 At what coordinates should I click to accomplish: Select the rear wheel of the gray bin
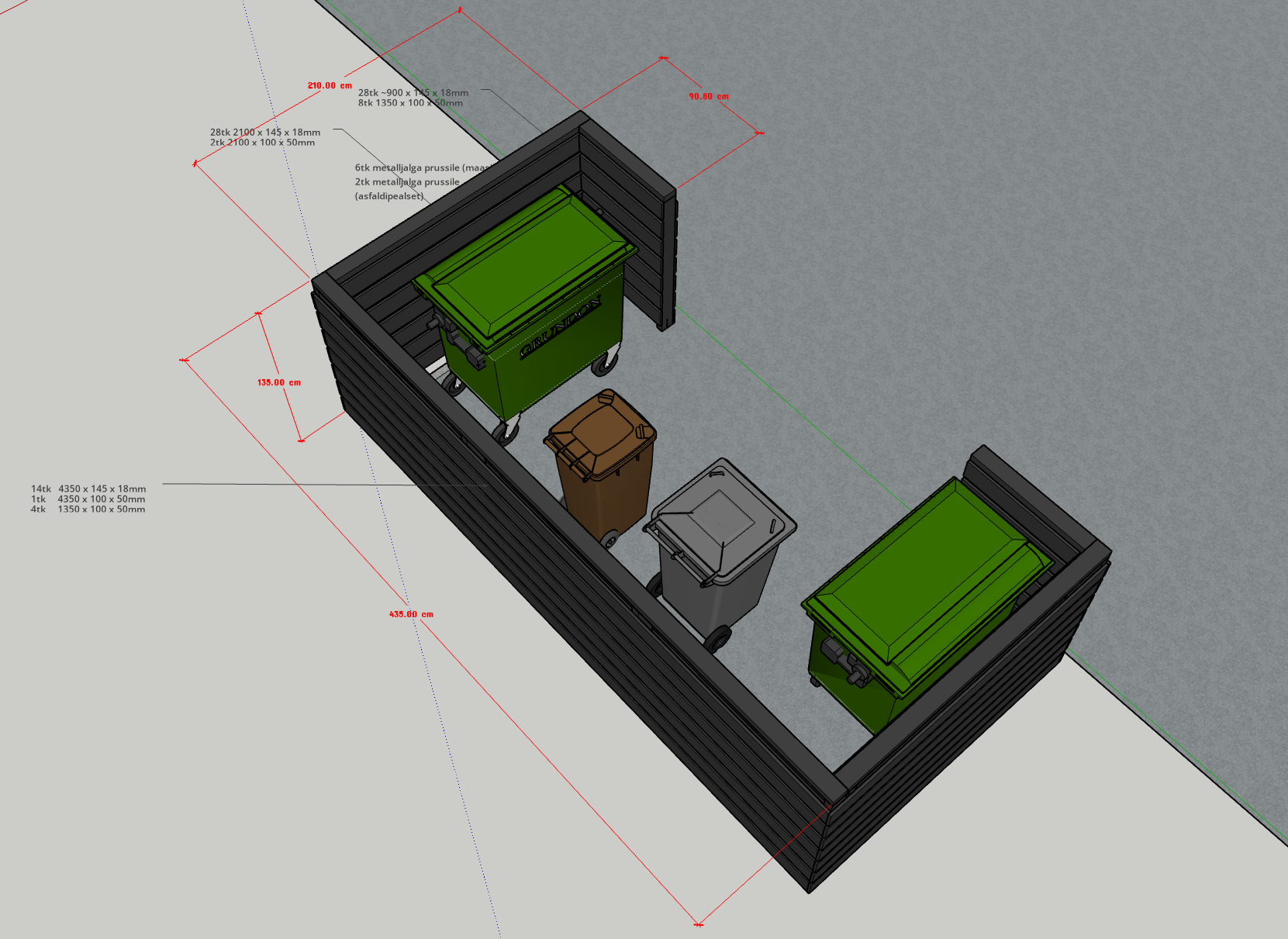coord(717,639)
